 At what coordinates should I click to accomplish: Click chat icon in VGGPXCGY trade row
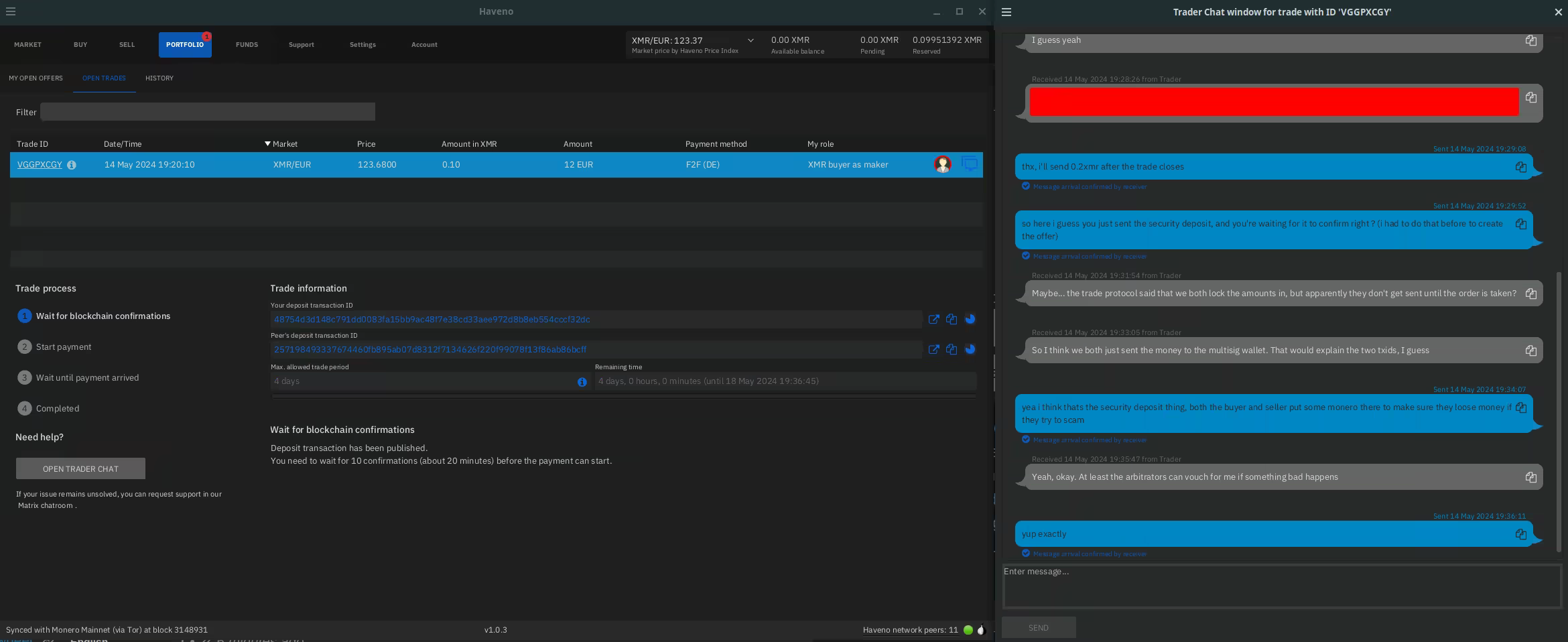point(969,164)
